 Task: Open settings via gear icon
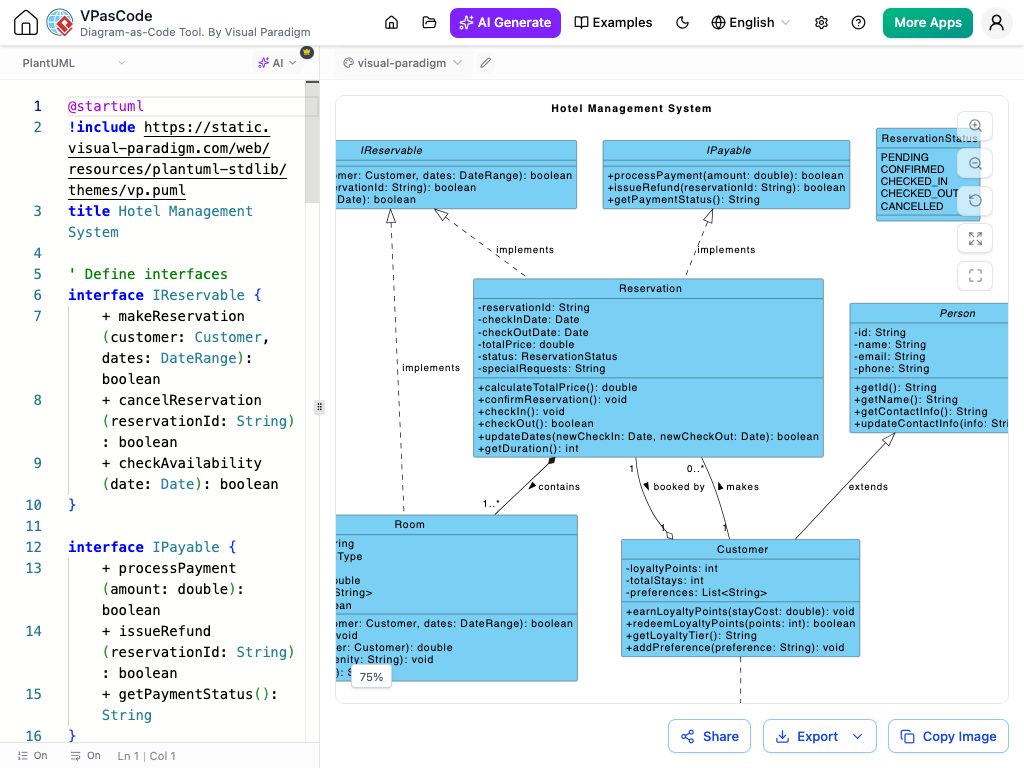(x=822, y=23)
